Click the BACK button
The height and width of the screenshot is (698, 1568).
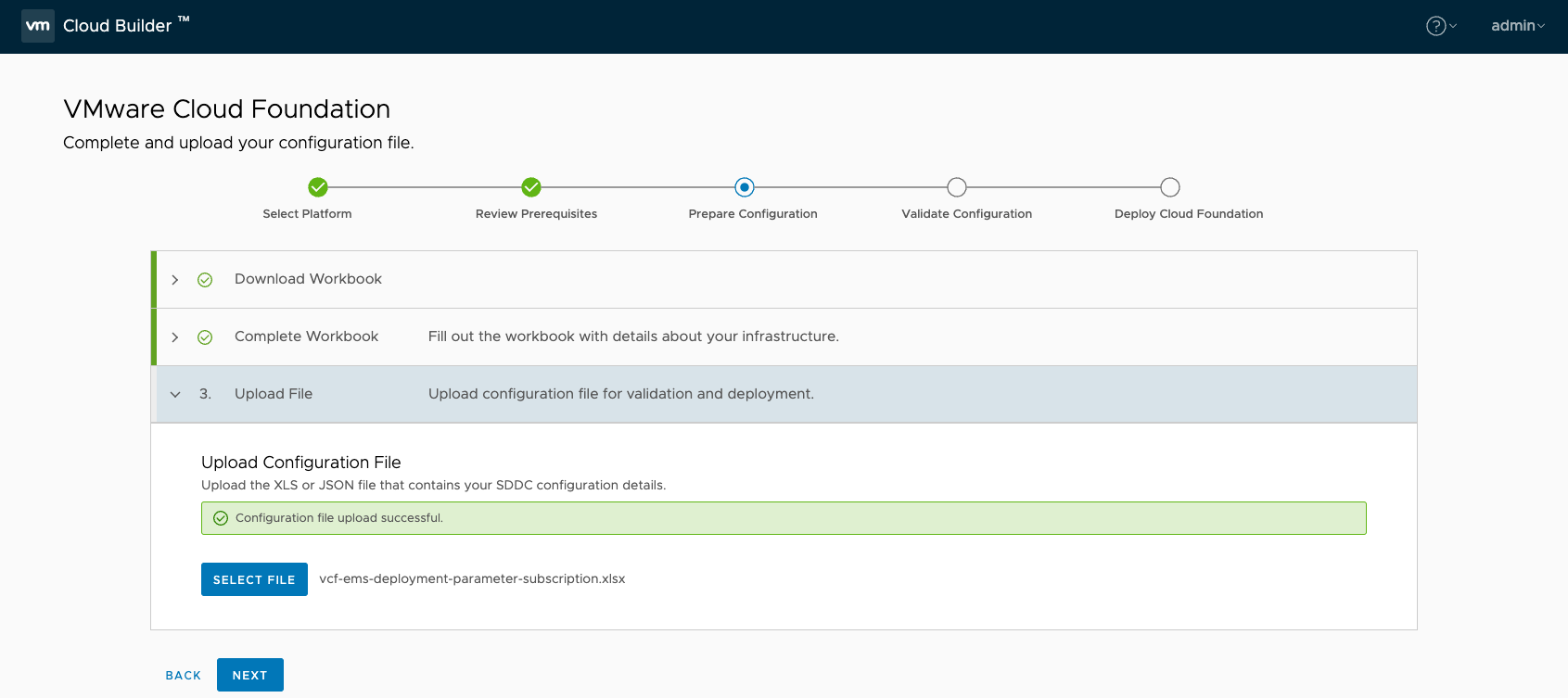click(184, 676)
